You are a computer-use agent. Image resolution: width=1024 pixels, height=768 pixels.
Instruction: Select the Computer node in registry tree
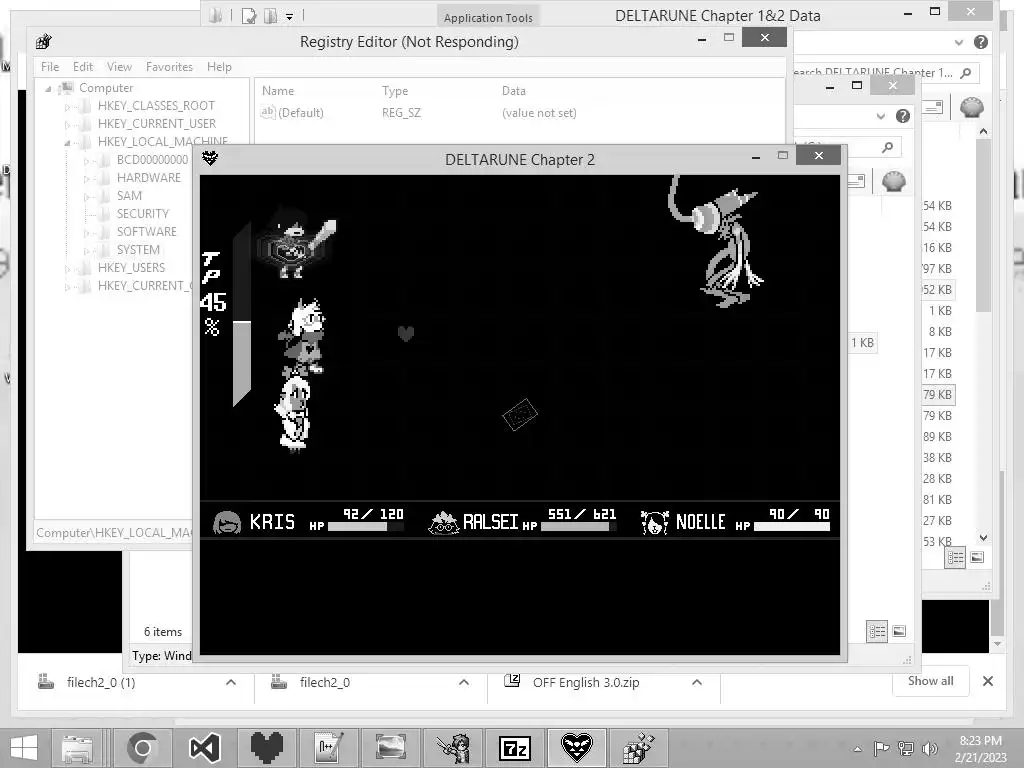click(x=106, y=88)
